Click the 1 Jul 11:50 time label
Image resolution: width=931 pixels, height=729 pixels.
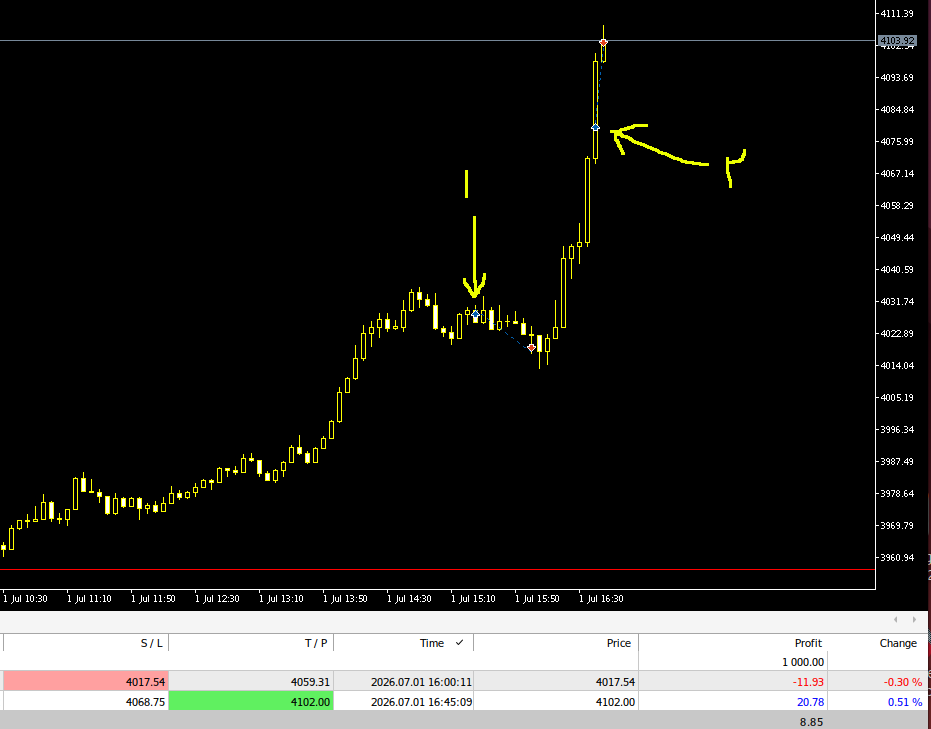pyautogui.click(x=153, y=598)
